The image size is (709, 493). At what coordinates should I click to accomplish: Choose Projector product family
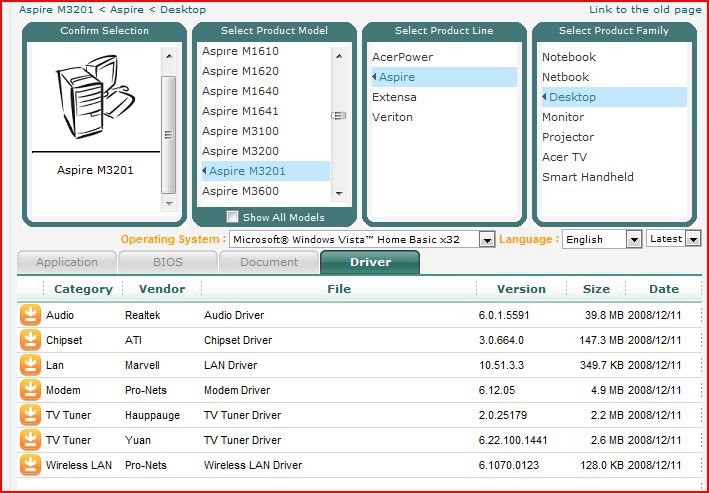point(568,137)
